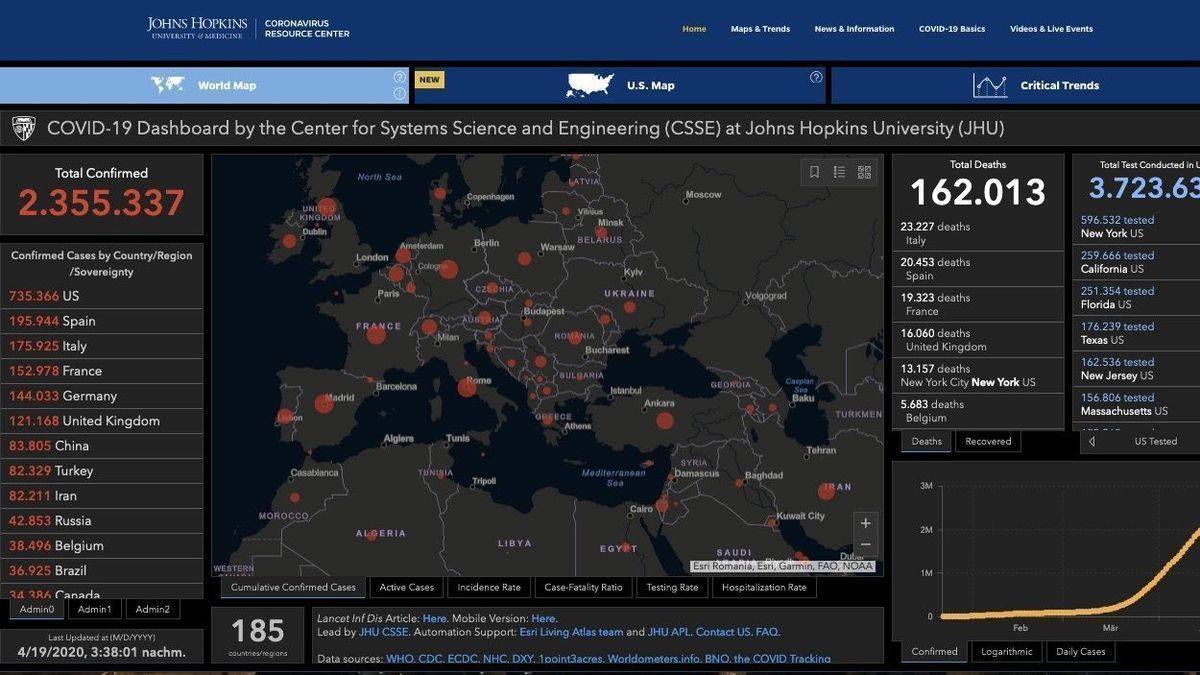Zoom in on the map with plus button
Viewport: 1200px width, 675px height.
[866, 523]
